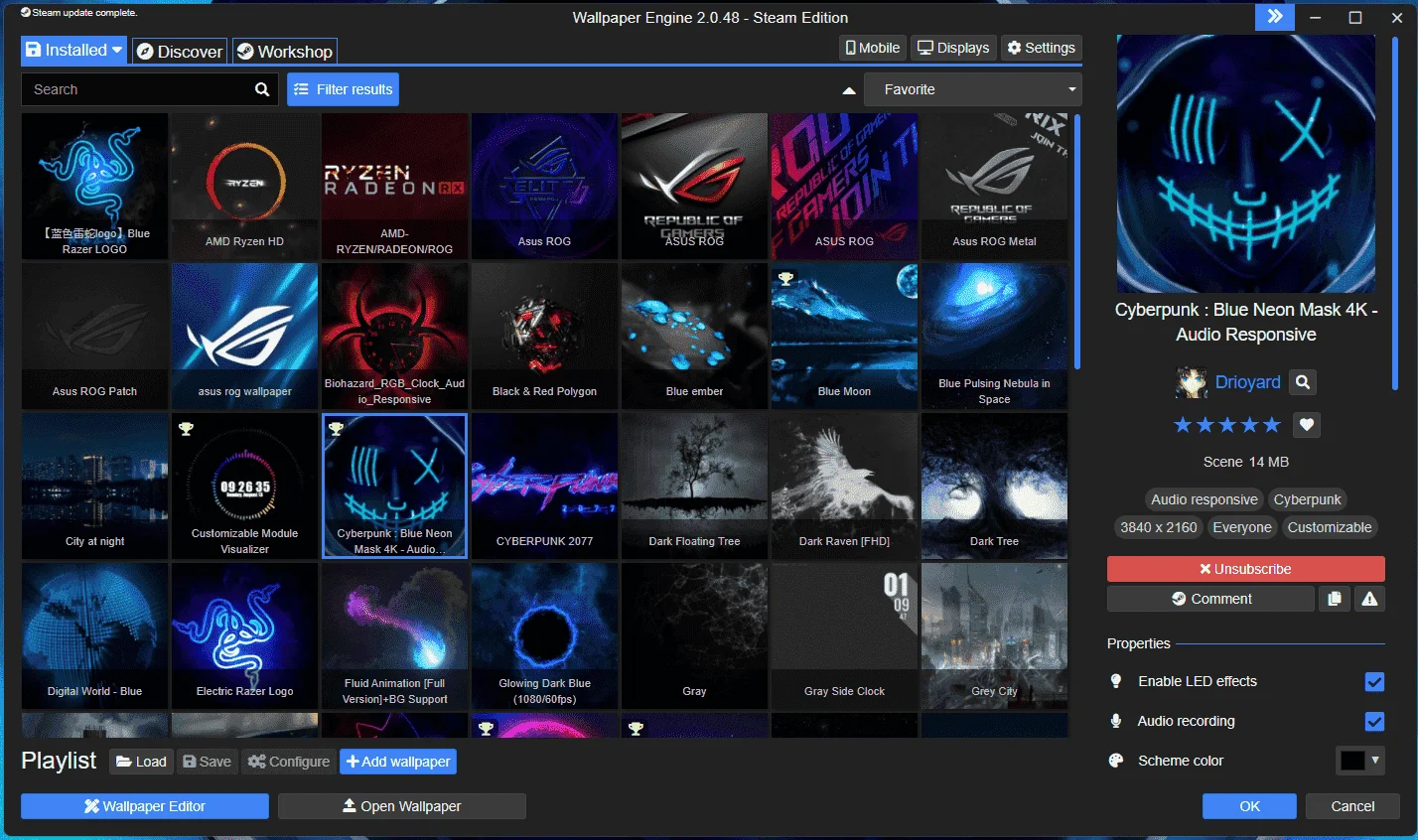
Task: Open Drioyard's avatar picture
Action: click(x=1192, y=382)
